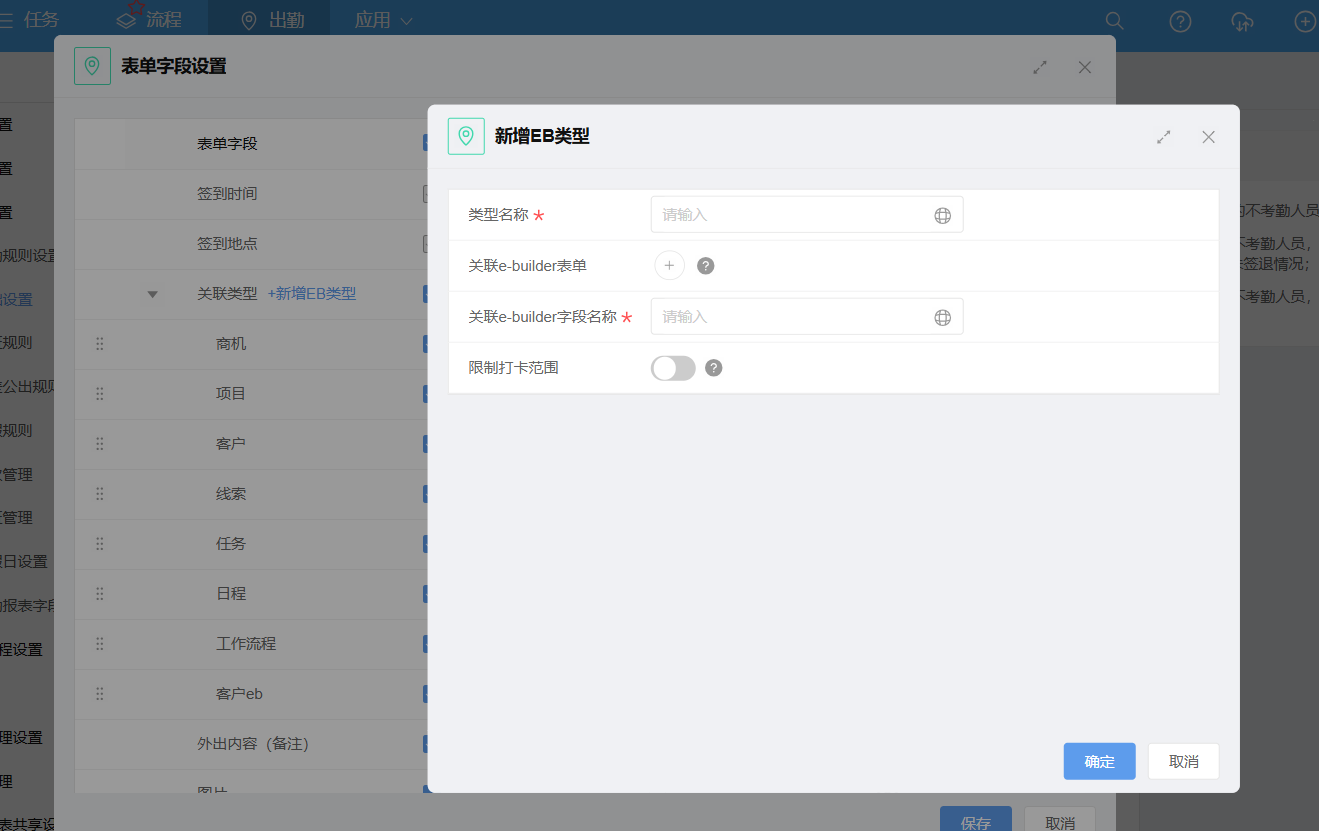This screenshot has height=831, width=1319.
Task: Maximize the 新增EB类型 dialog
Action: [1163, 137]
